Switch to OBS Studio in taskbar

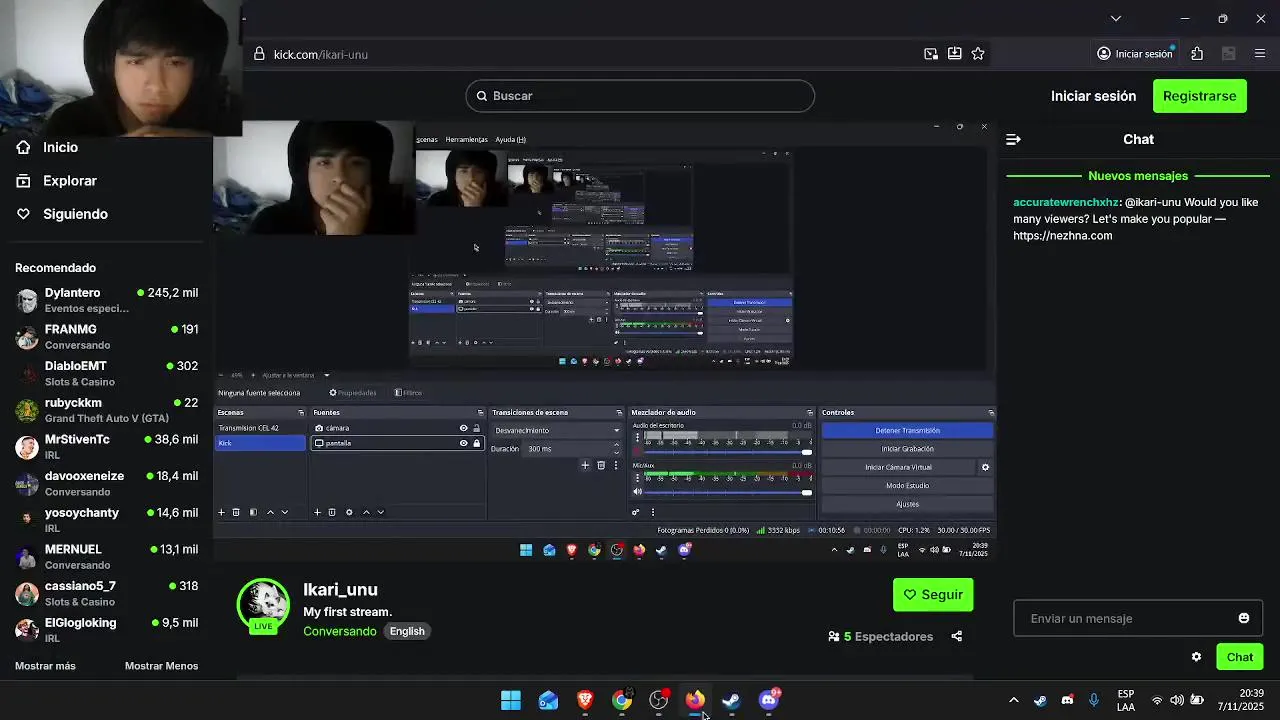click(659, 700)
